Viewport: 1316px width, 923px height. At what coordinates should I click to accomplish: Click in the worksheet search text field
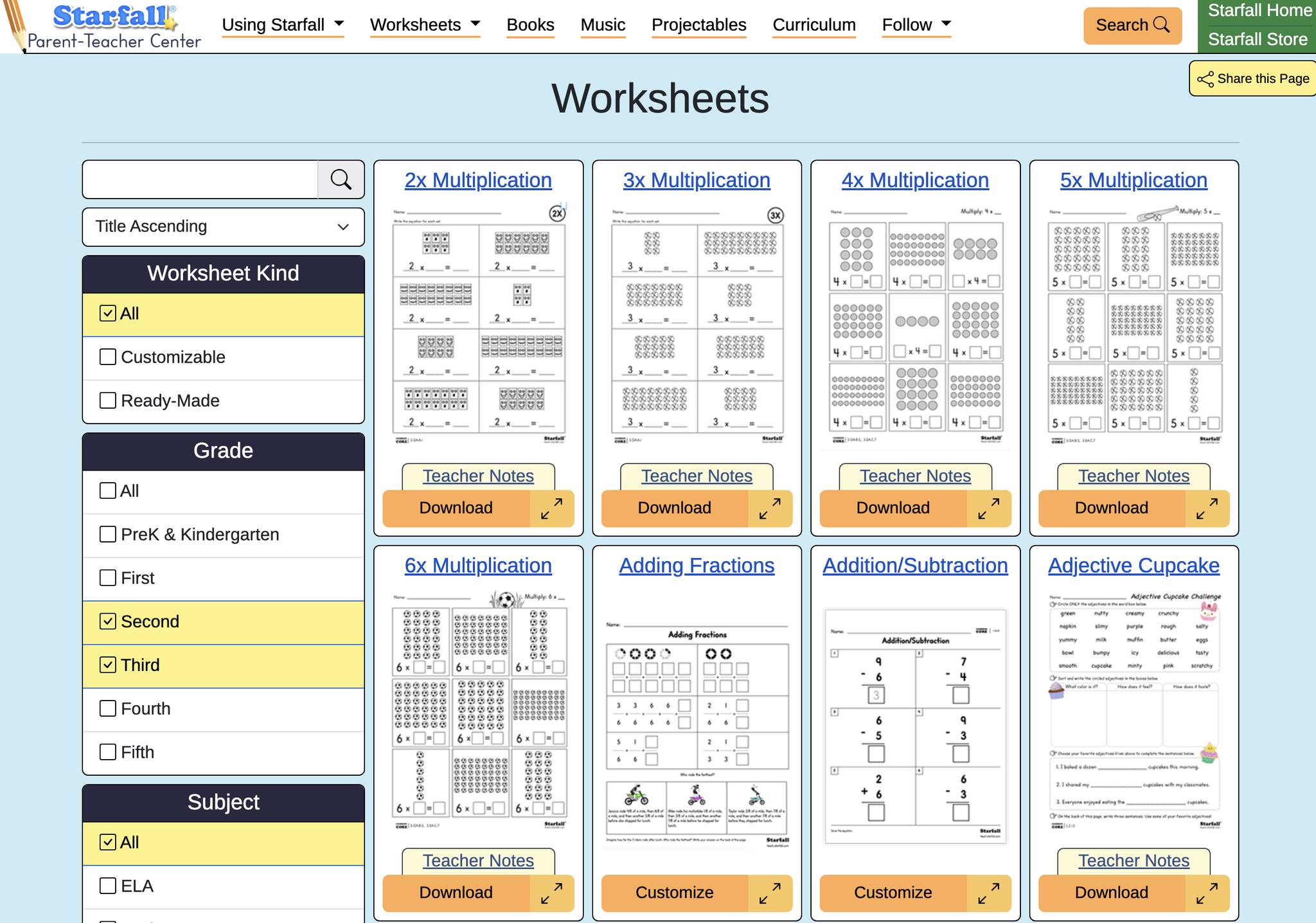tap(200, 179)
